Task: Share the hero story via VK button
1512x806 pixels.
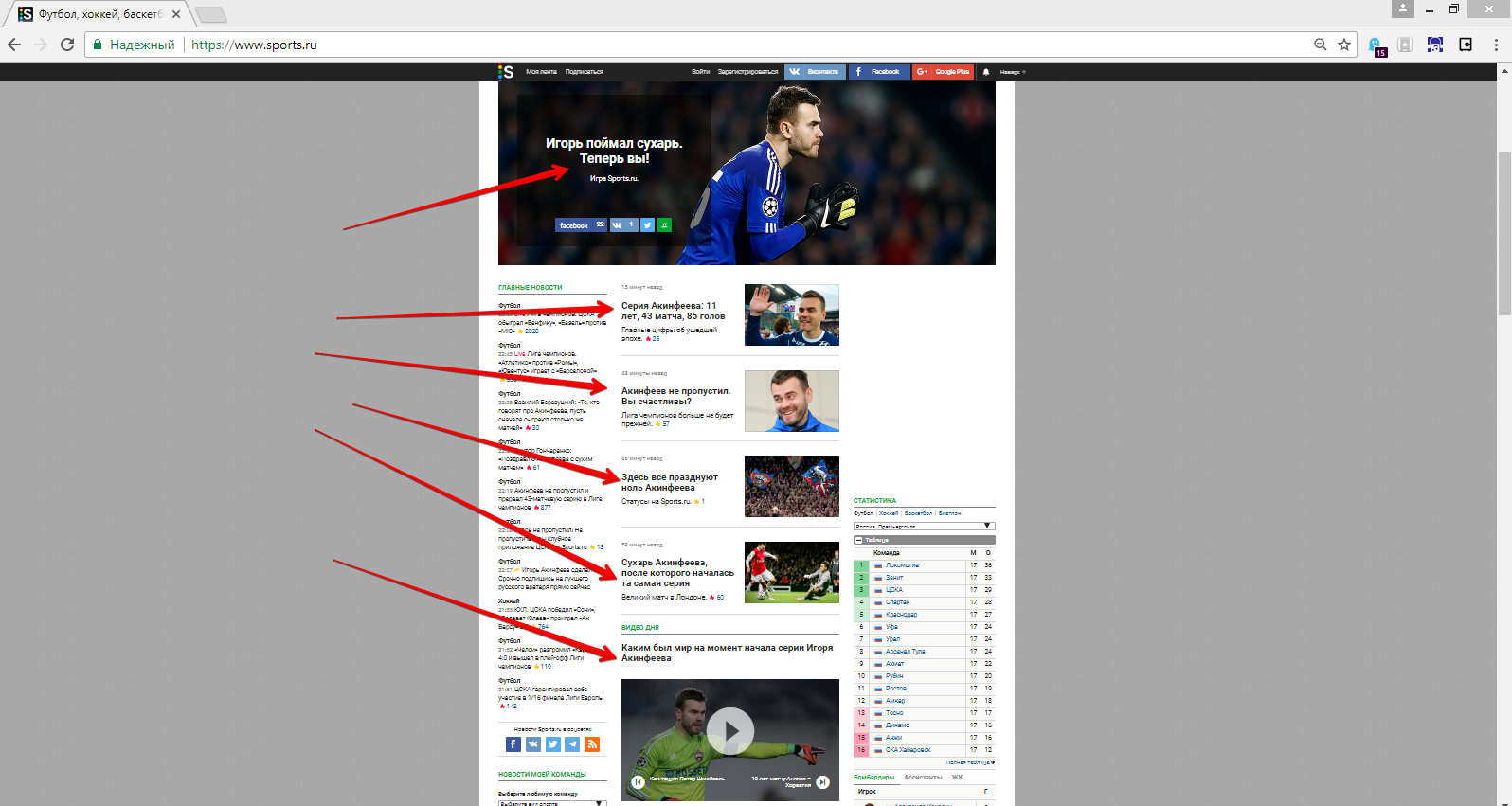Action: (x=623, y=225)
